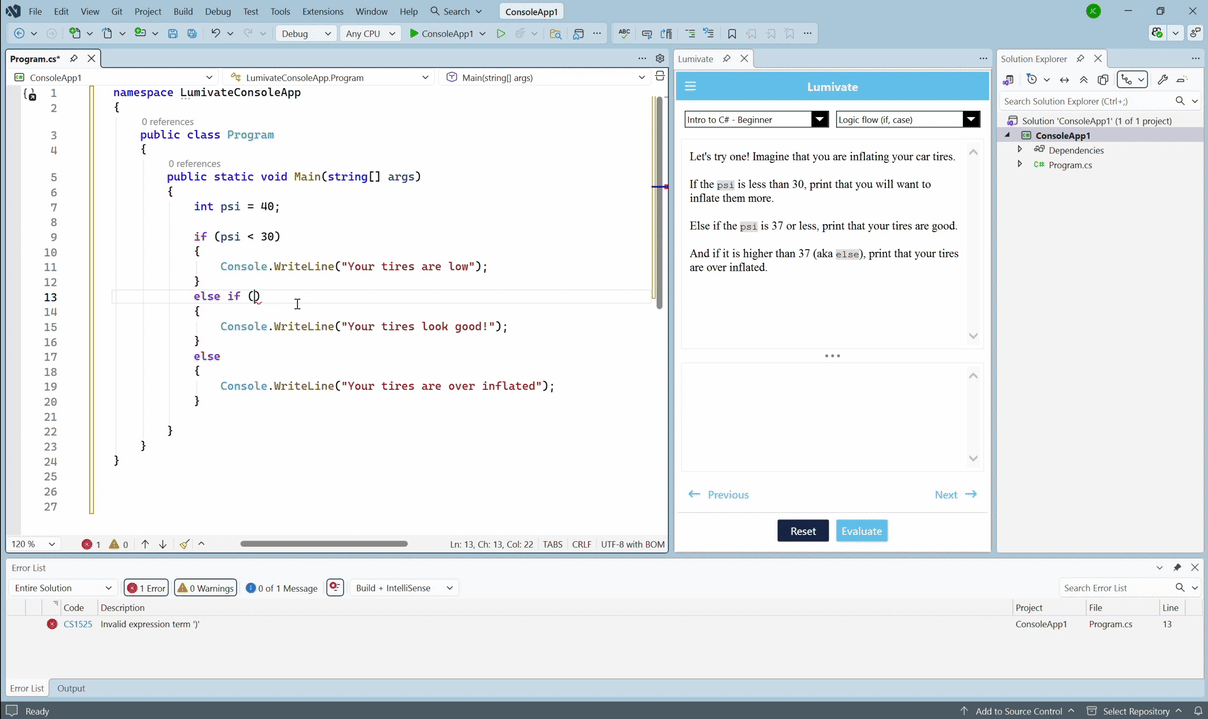Expand the Dependencies tree node
The height and width of the screenshot is (719, 1208).
tap(1020, 150)
